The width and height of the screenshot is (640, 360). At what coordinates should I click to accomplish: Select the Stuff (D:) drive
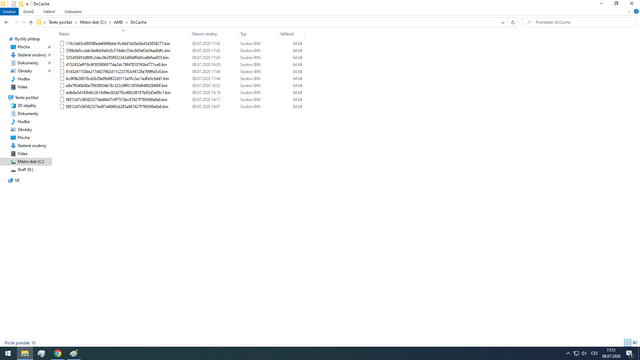click(25, 170)
